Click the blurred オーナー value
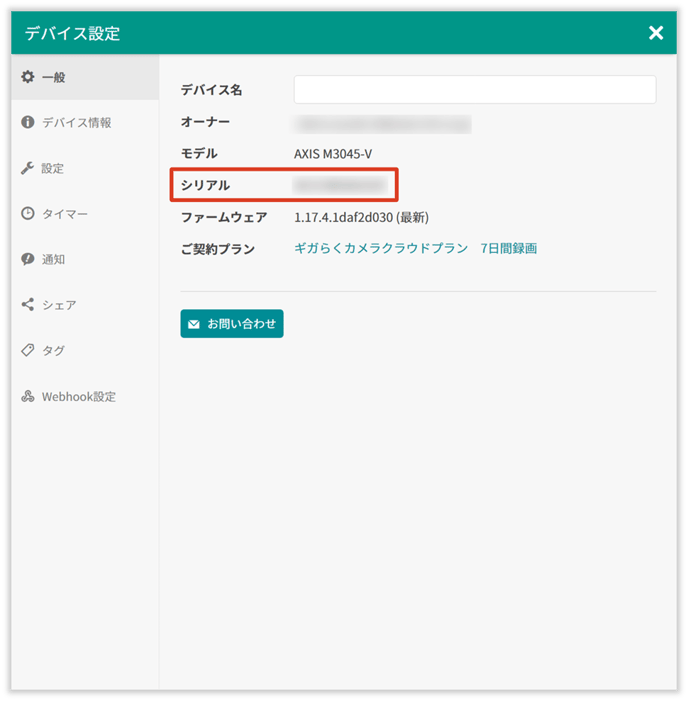 pos(381,123)
